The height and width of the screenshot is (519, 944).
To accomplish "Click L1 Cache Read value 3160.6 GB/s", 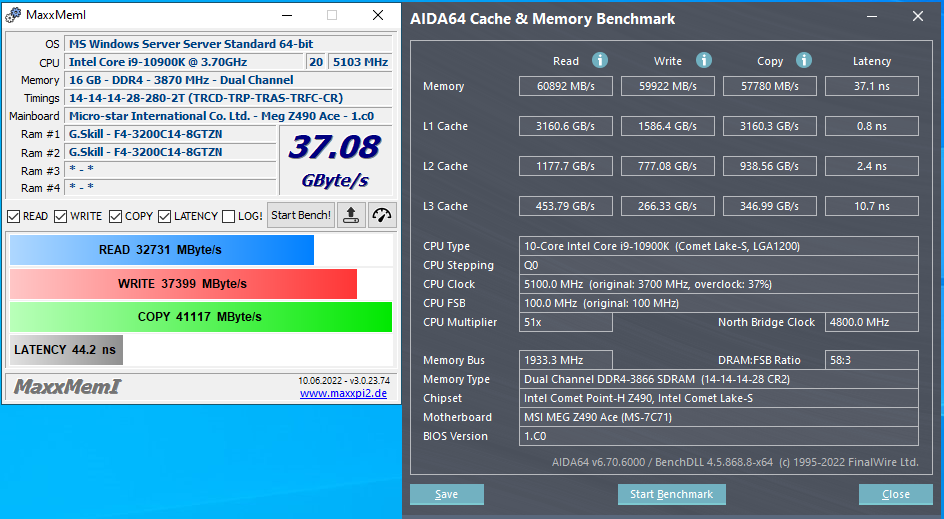I will click(x=565, y=126).
